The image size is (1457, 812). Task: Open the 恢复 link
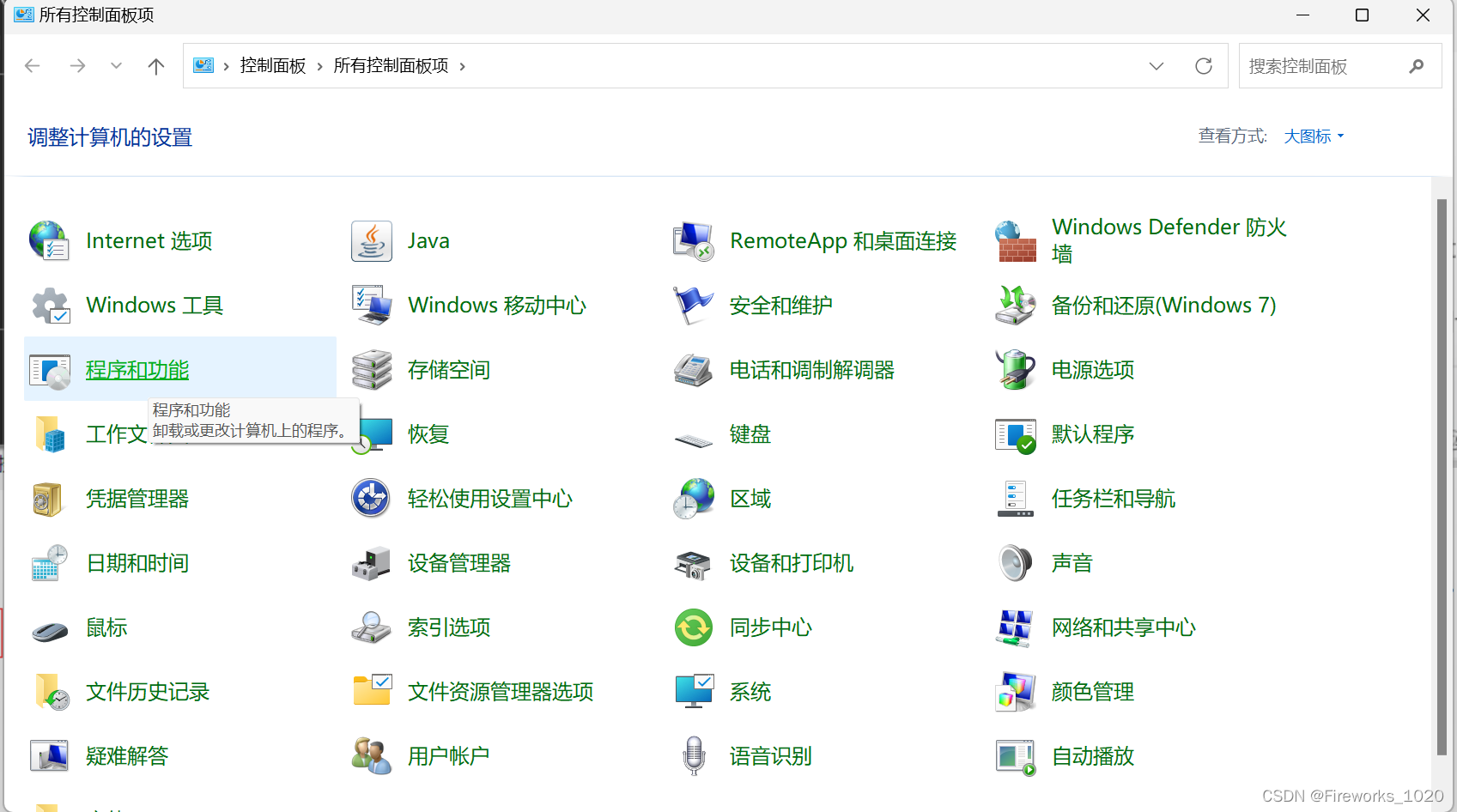(428, 434)
